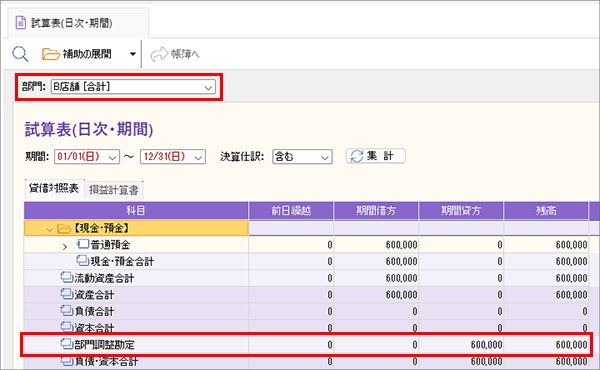Expand the 普通預金 row chevron
The image size is (600, 370).
65,247
